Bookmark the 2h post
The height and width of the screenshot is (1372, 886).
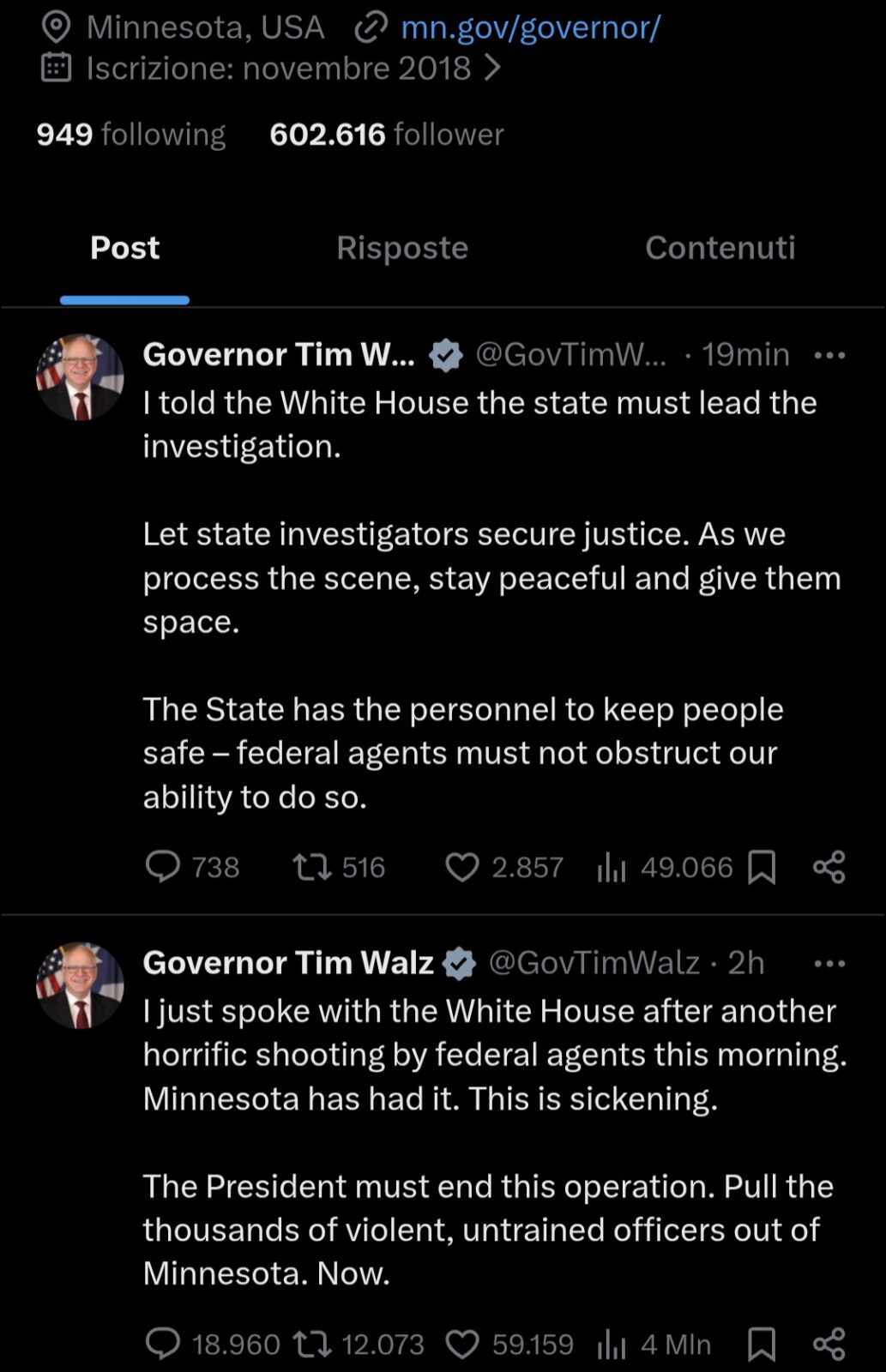click(762, 1344)
